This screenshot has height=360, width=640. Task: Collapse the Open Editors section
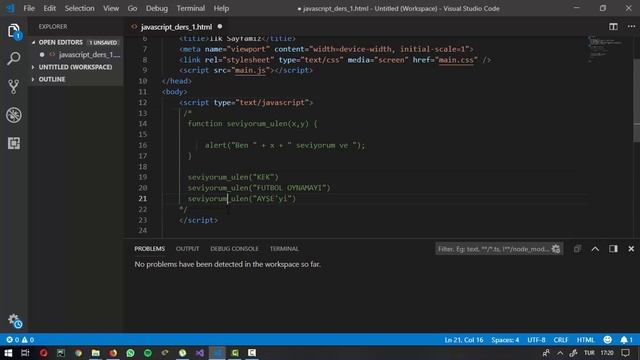[60, 42]
